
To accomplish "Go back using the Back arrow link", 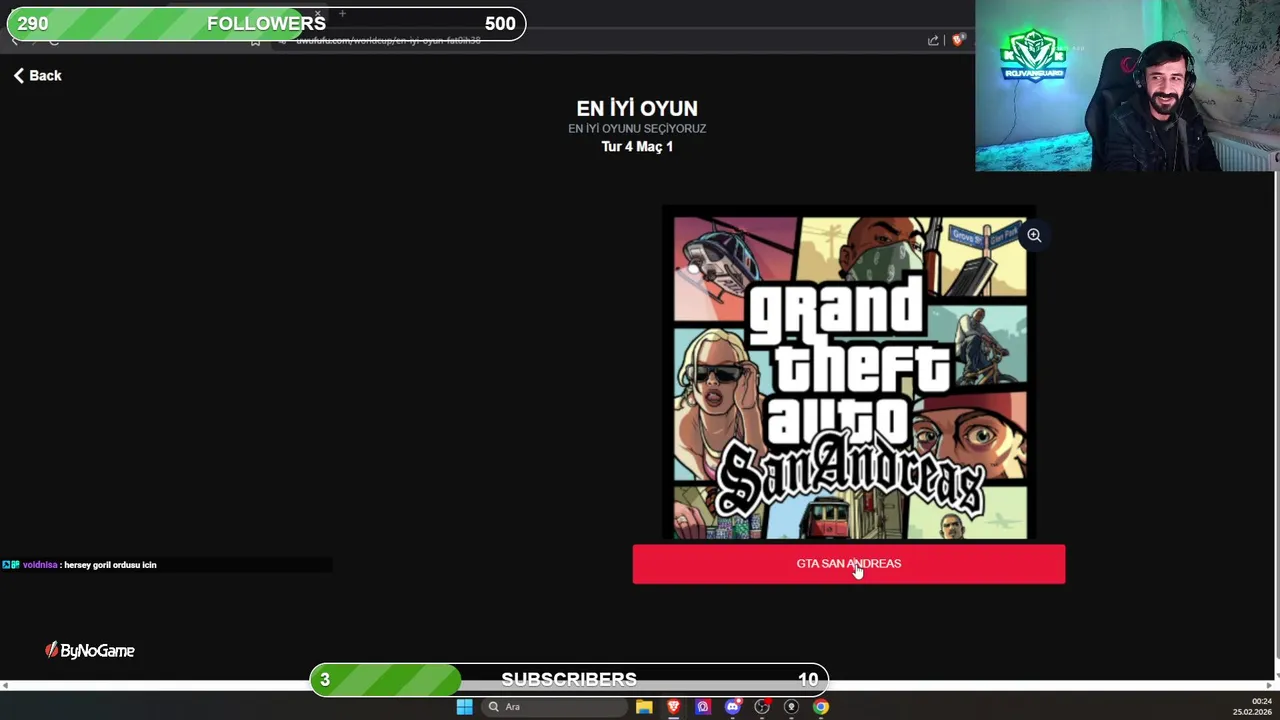I will 38,76.
